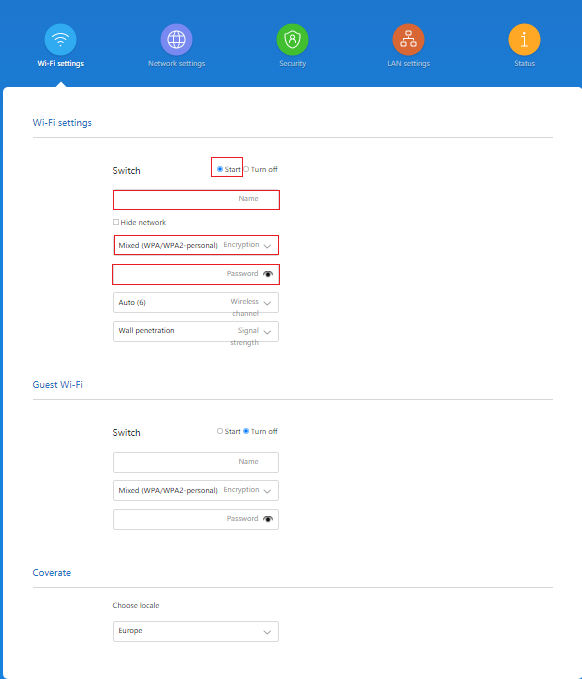Open the LAN settings icon

(x=408, y=39)
